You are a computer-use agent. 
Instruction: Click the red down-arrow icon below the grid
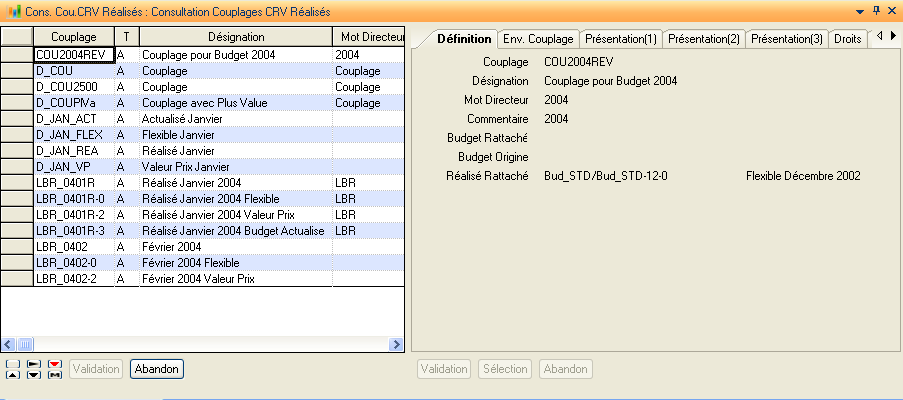[55, 364]
